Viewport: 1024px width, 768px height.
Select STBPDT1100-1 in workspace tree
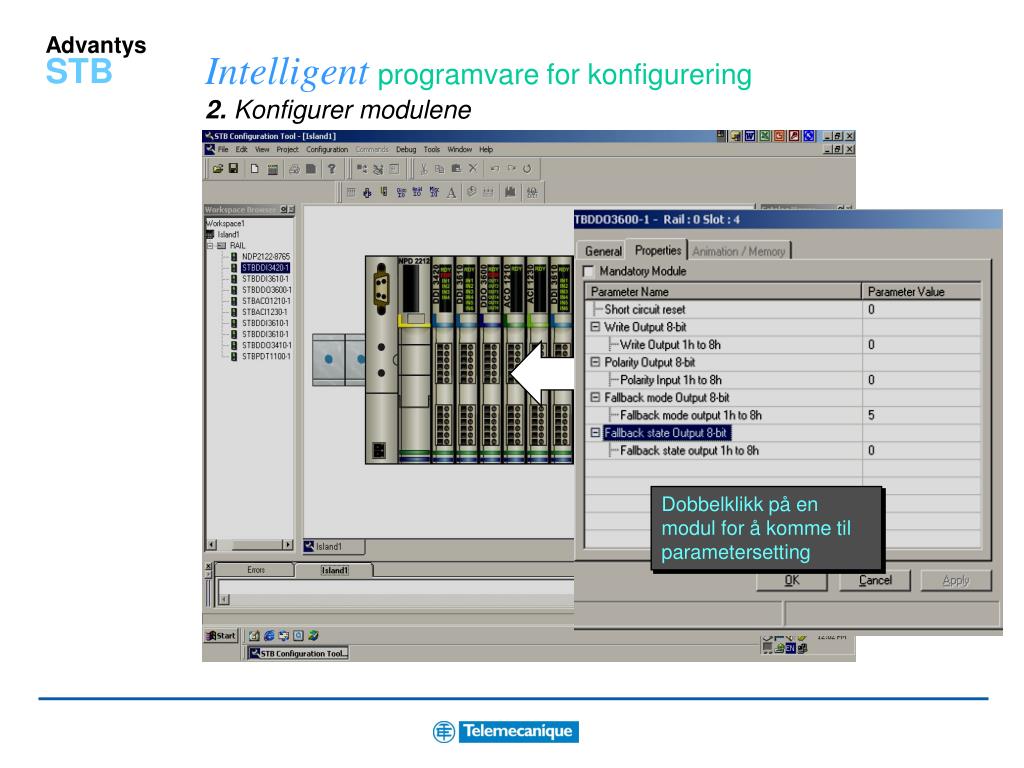(266, 357)
